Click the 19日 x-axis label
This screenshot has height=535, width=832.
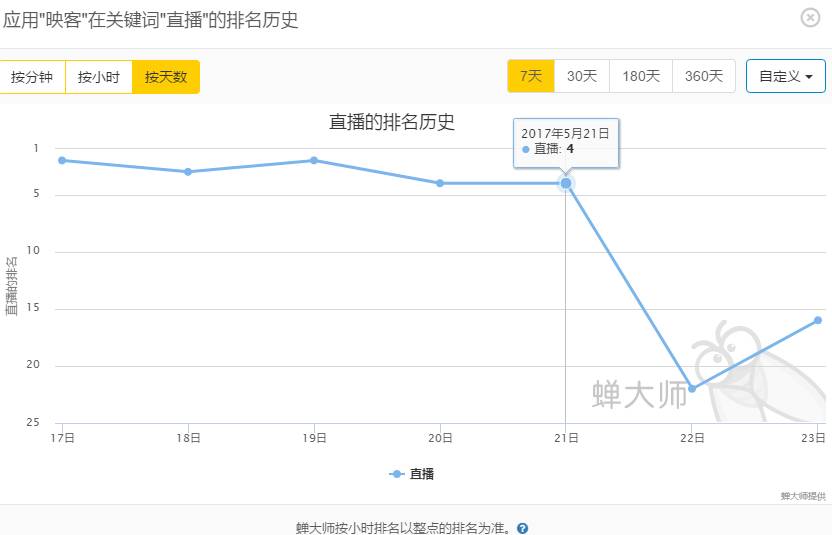314,438
